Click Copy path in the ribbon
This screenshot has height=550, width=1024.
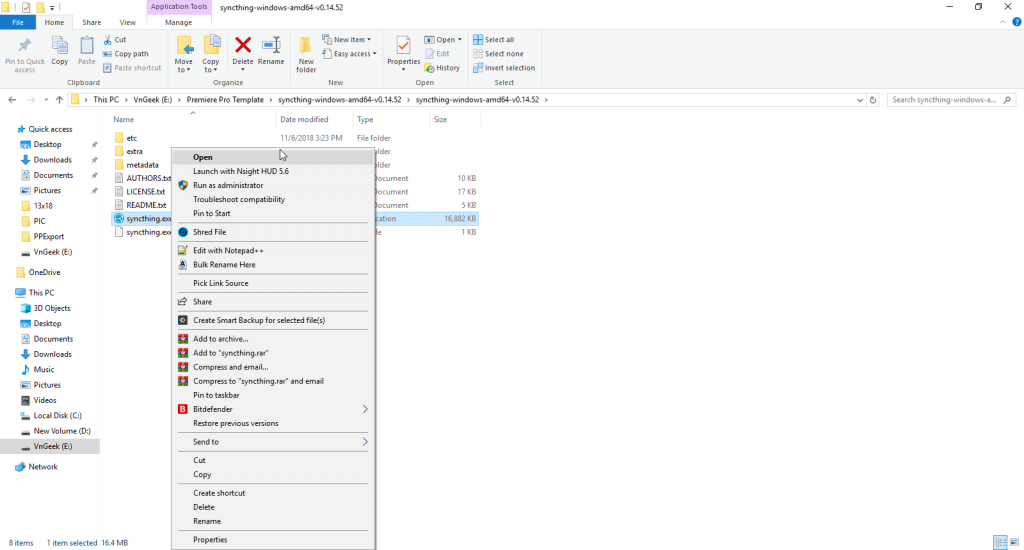(x=125, y=54)
